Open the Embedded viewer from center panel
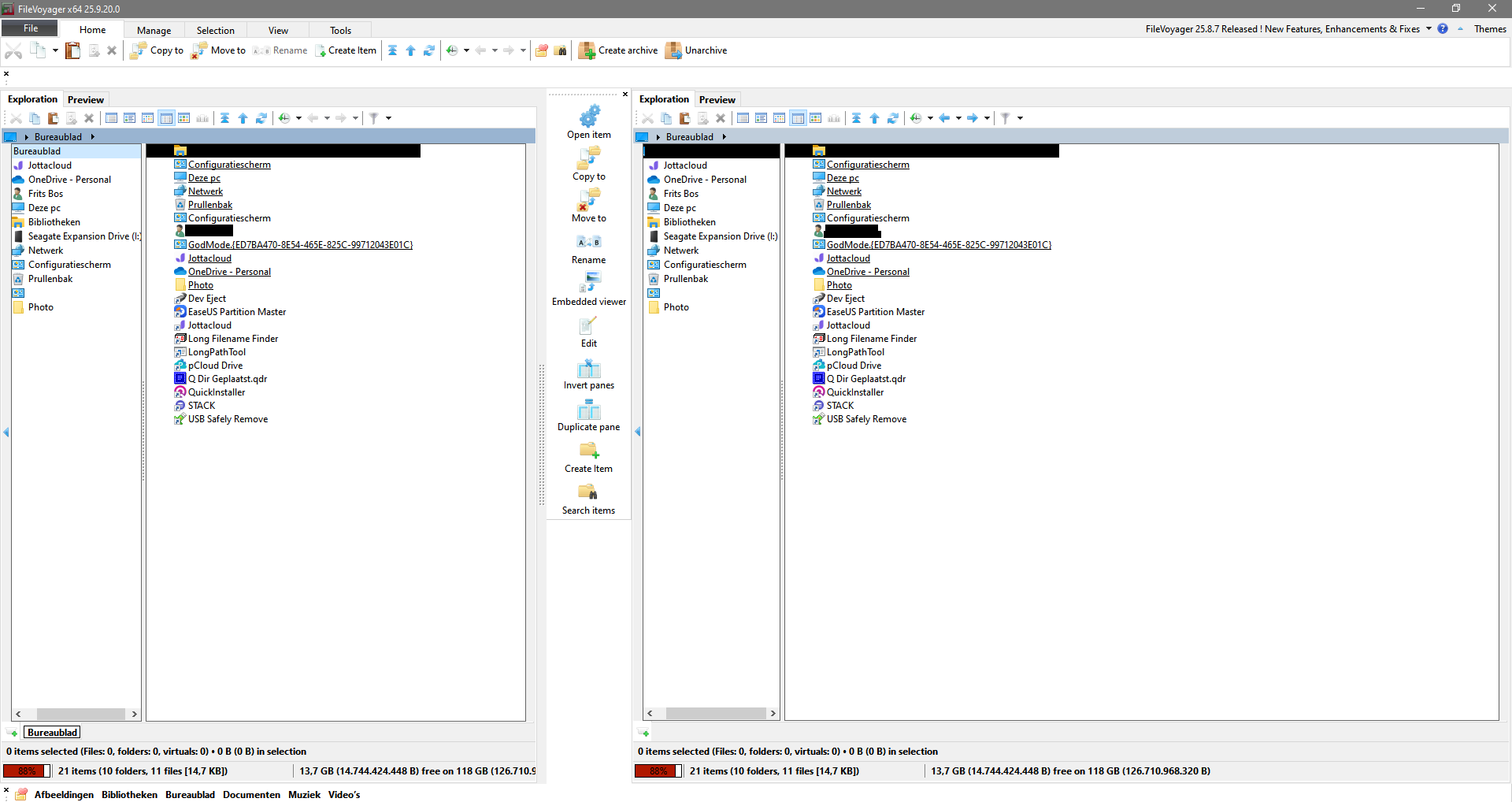Screen dimensions: 1512x802 tap(588, 289)
